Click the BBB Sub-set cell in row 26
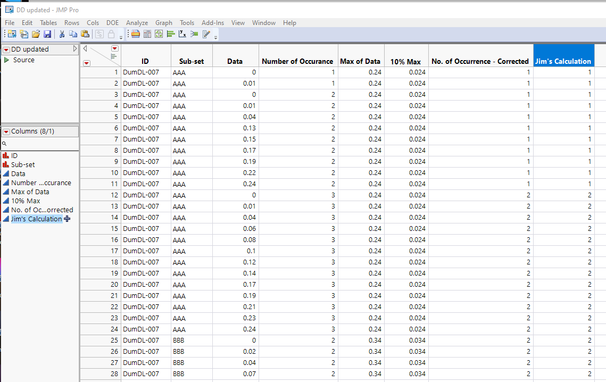Image resolution: width=606 pixels, height=382 pixels. 192,351
